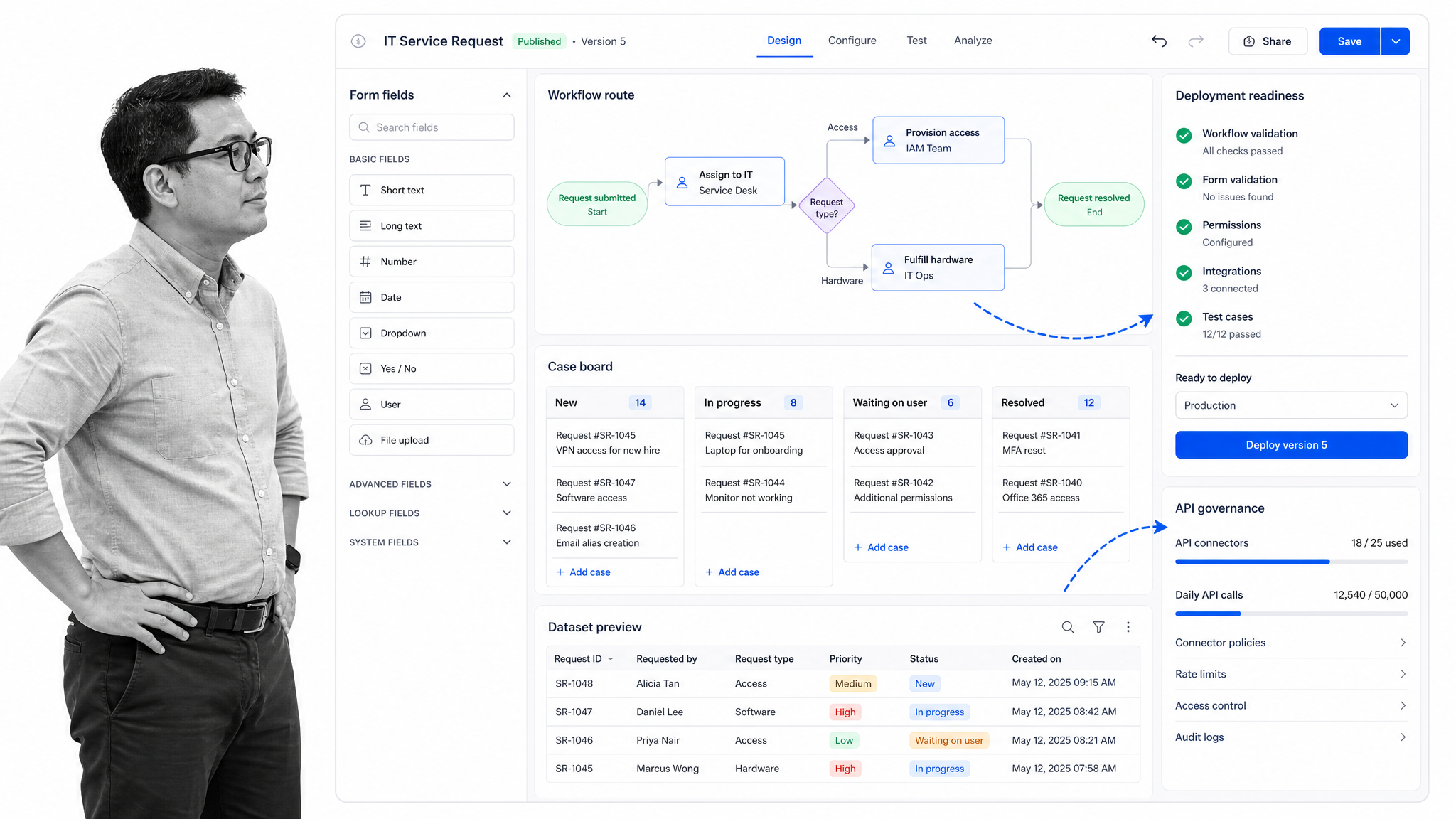Open case SR-1041 MFA reset
This screenshot has height=819, width=1456.
pyautogui.click(x=1061, y=443)
